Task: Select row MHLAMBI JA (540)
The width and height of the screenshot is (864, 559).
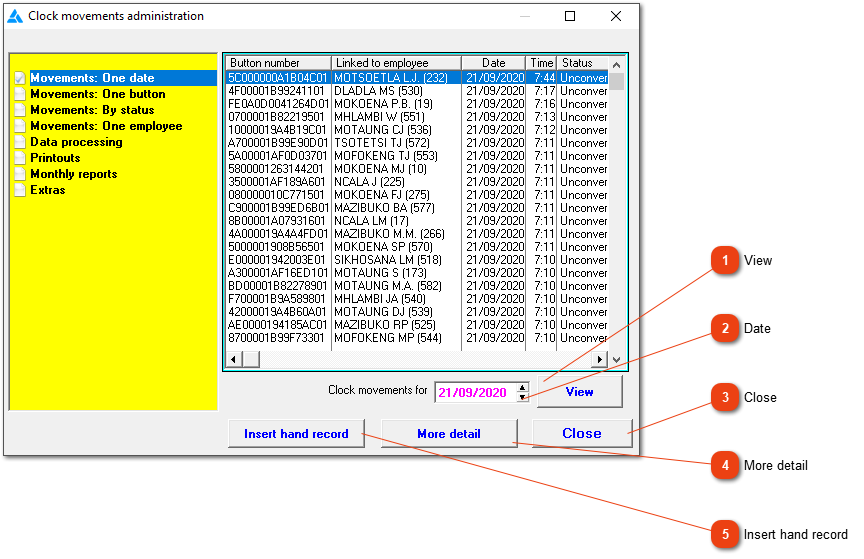Action: point(417,299)
